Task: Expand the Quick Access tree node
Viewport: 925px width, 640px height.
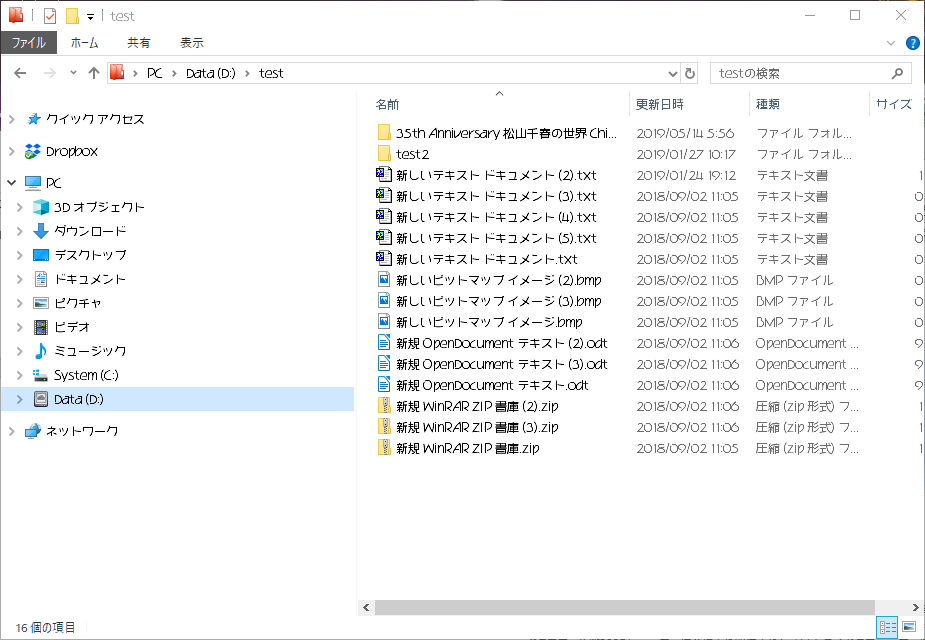Action: coord(12,119)
